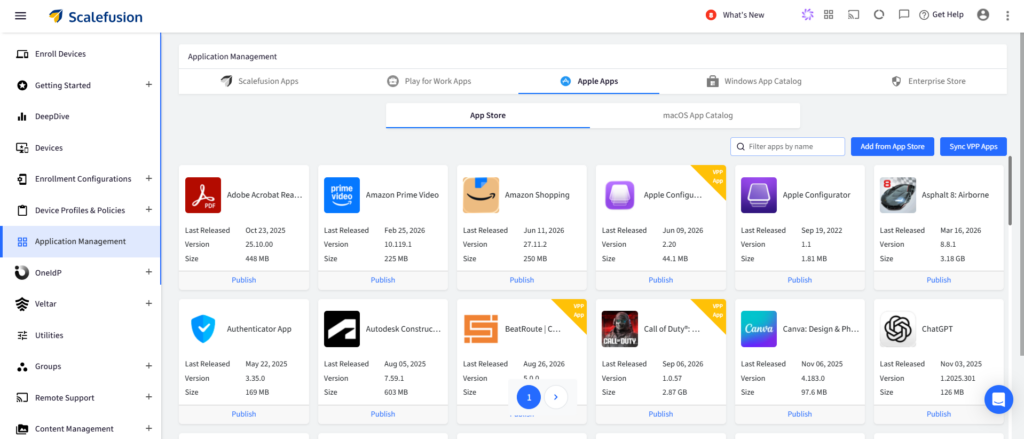Image resolution: width=1024 pixels, height=439 pixels.
Task: Click the Scalefusion logo
Action: [x=95, y=16]
